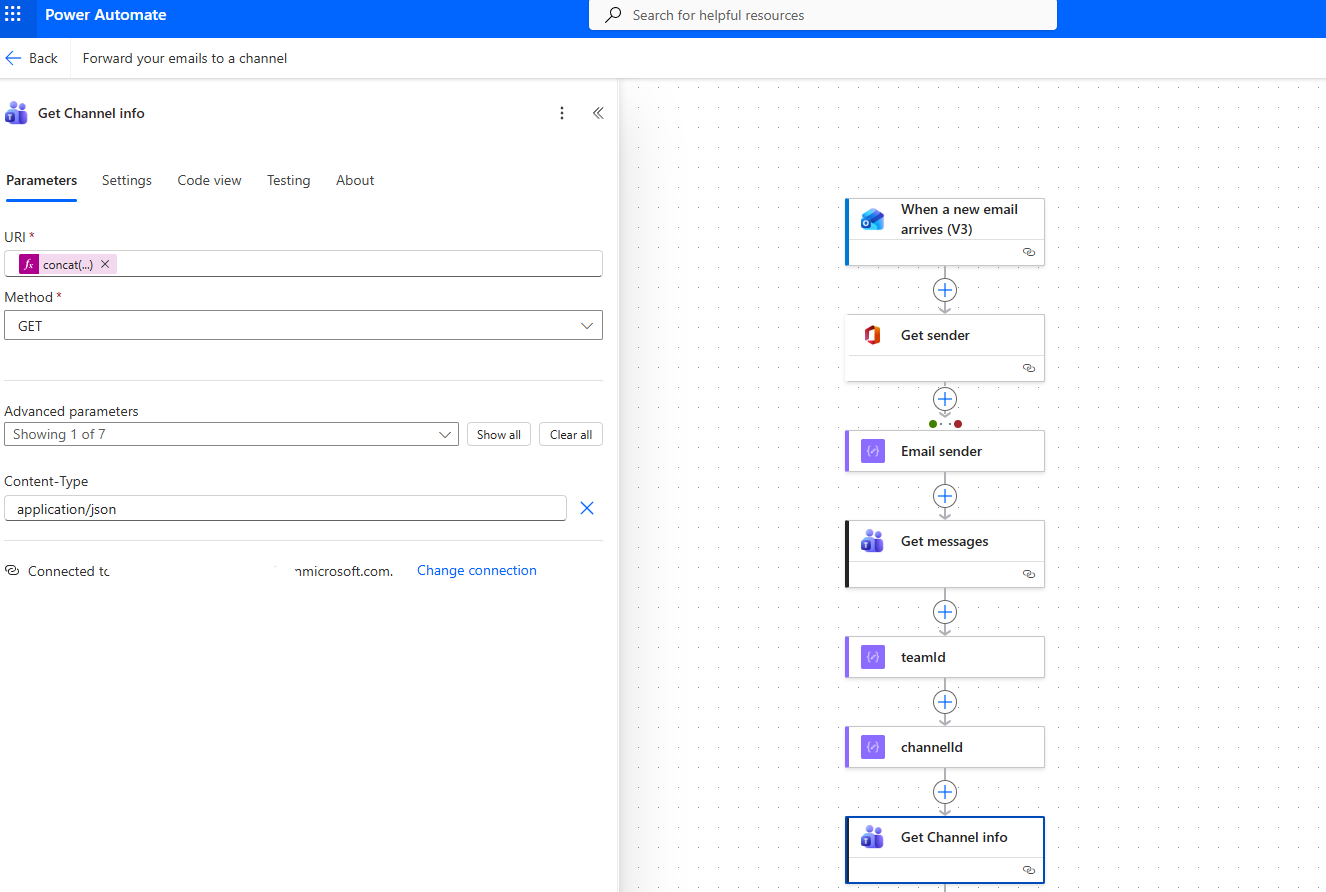Screen dimensions: 1326x892
Task: Click the Office icon on Get sender step
Action: (872, 336)
